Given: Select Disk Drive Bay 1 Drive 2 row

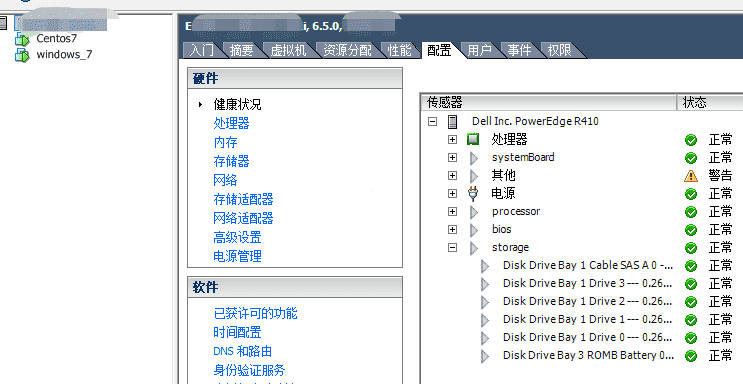Looking at the screenshot, I should [588, 302].
